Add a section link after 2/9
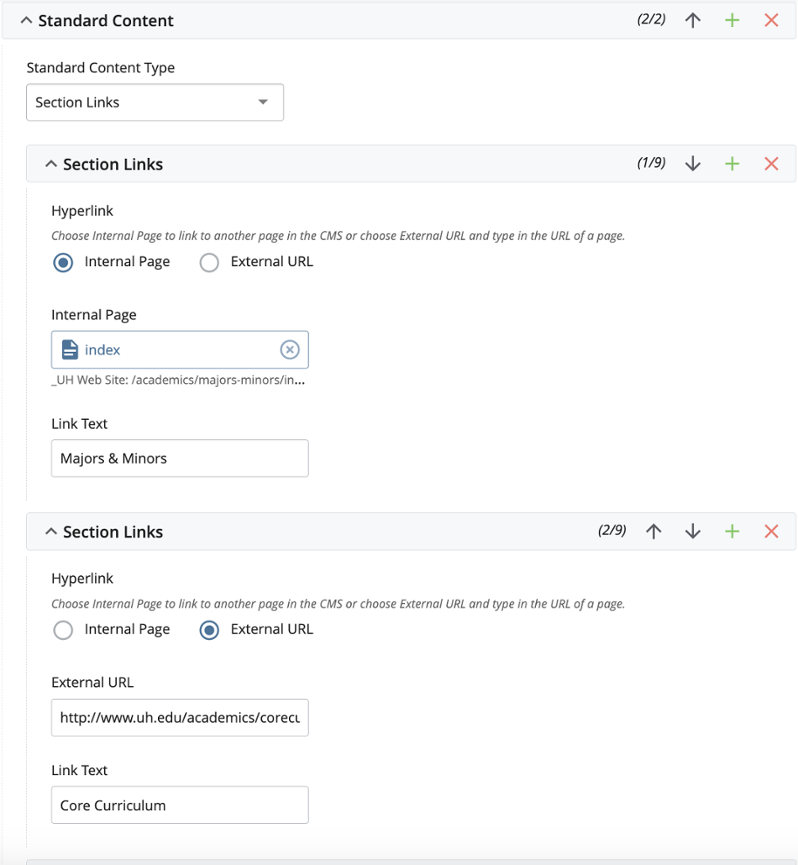The height and width of the screenshot is (865, 798). coord(732,531)
